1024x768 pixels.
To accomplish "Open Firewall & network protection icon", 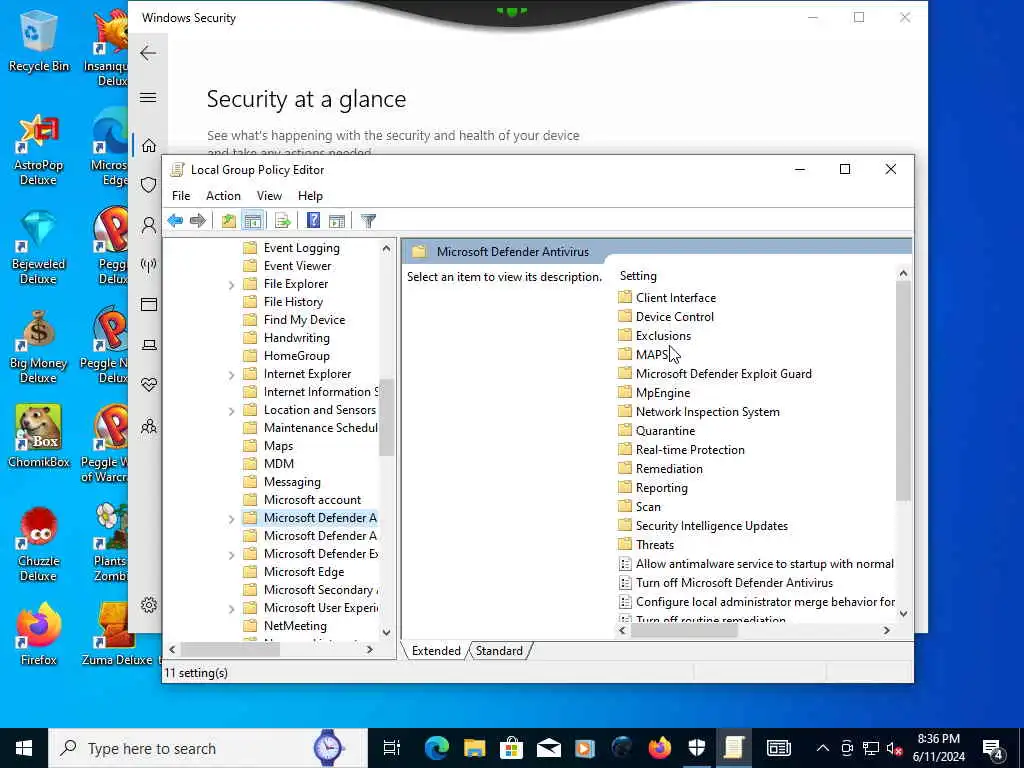I will [x=149, y=264].
